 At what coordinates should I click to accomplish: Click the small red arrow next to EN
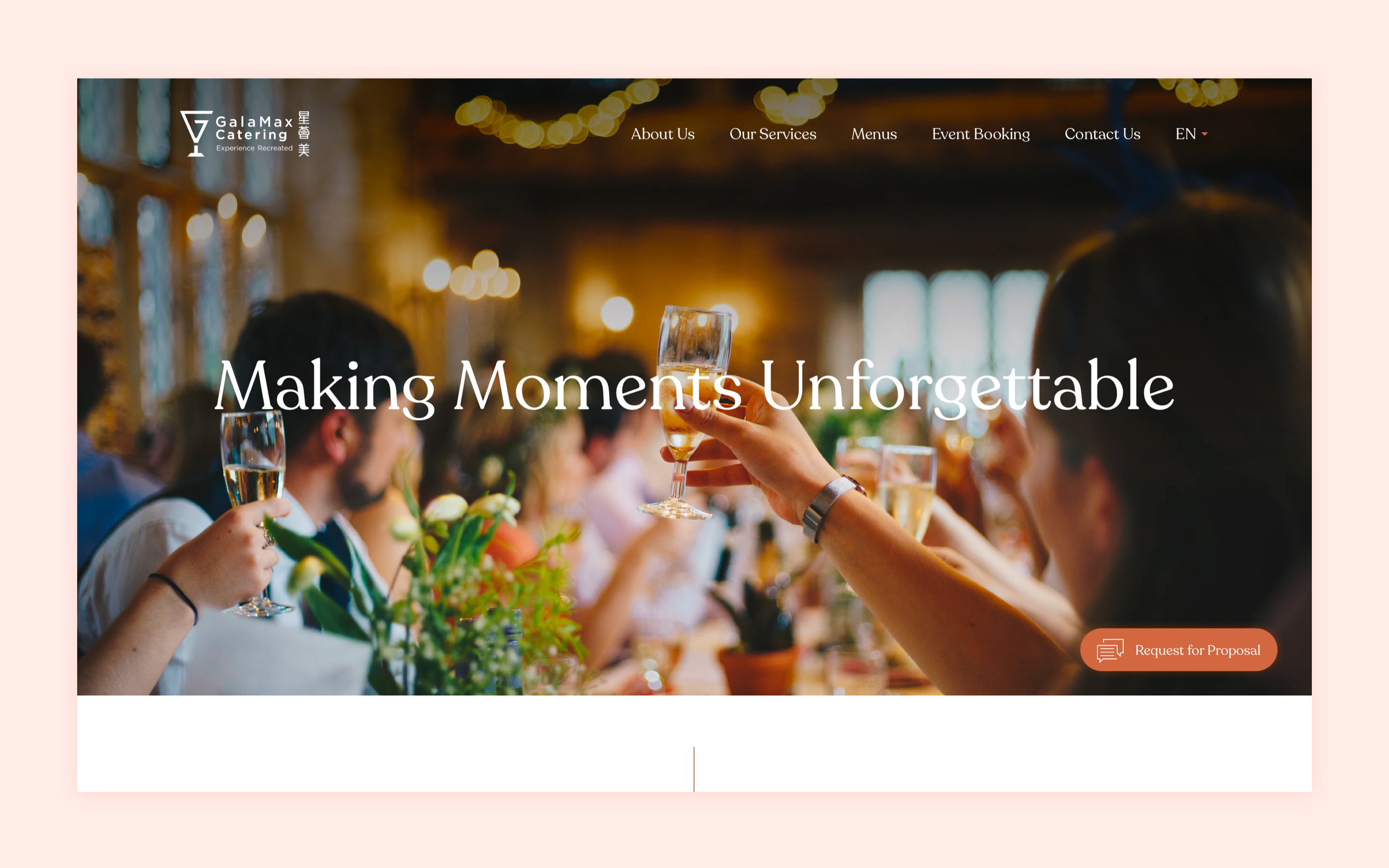click(x=1205, y=134)
